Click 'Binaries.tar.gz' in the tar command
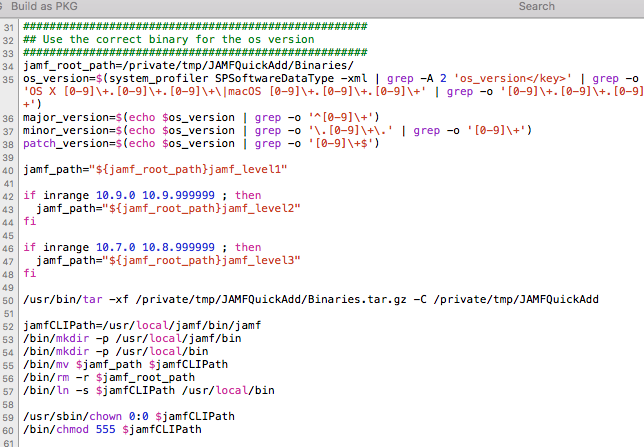 pos(357,299)
